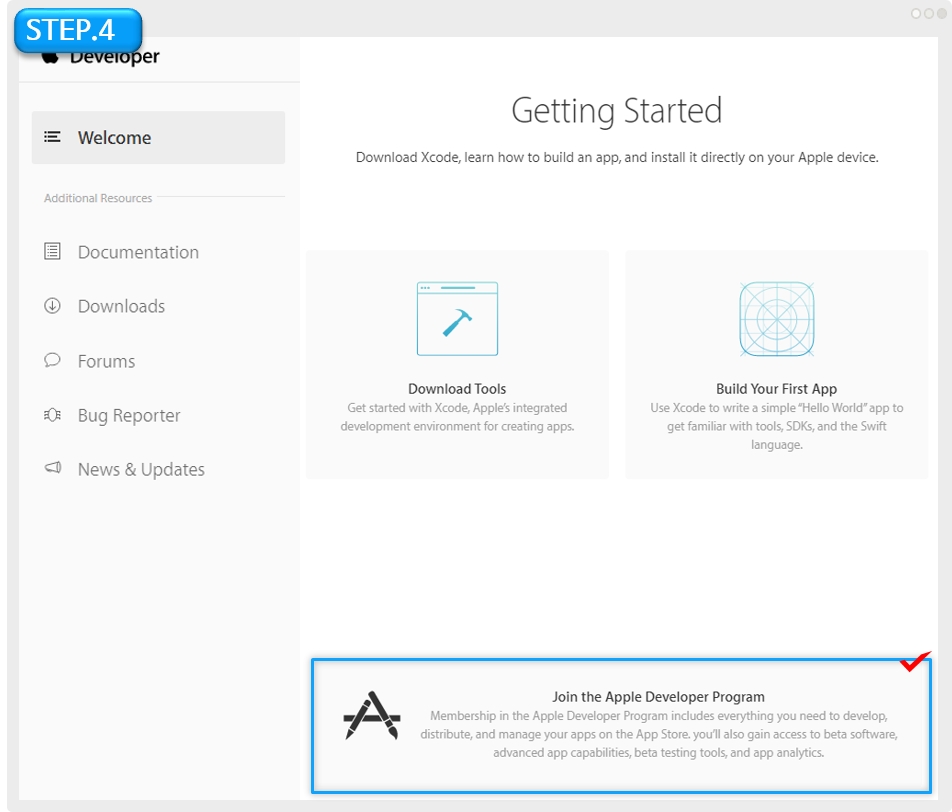Click the Welcome list icon in sidebar

pyautogui.click(x=53, y=137)
